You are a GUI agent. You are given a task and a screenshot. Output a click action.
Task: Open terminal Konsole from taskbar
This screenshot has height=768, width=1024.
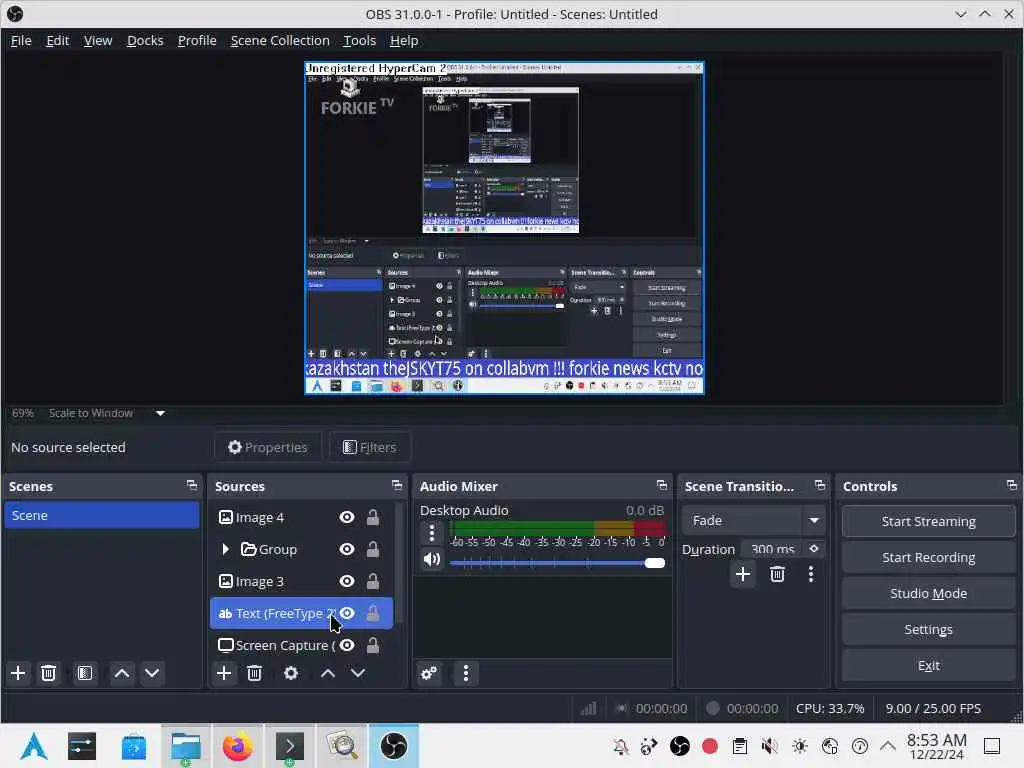(289, 746)
